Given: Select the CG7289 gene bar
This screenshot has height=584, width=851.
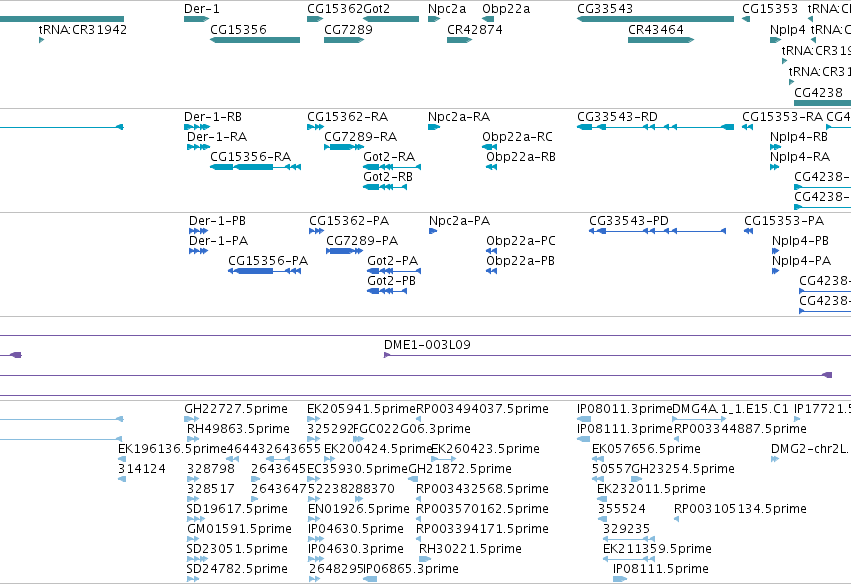Looking at the screenshot, I should pos(344,40).
